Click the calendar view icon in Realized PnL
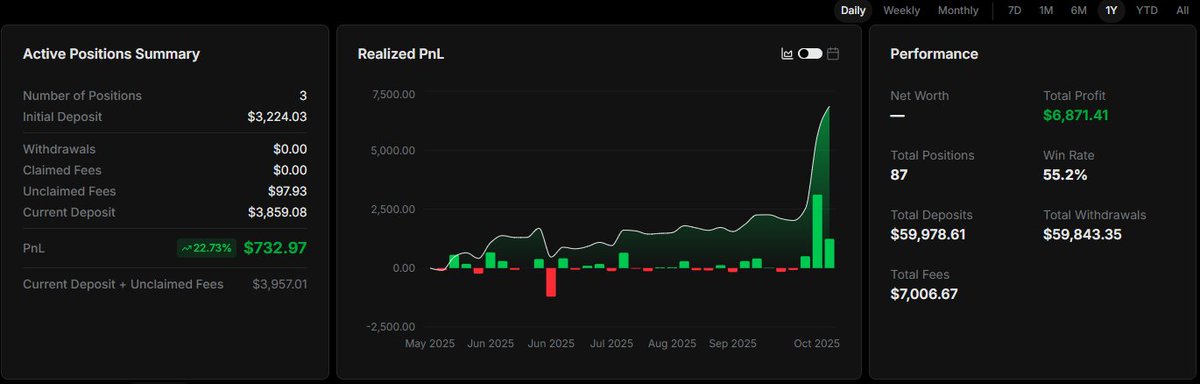The image size is (1200, 384). pyautogui.click(x=833, y=53)
